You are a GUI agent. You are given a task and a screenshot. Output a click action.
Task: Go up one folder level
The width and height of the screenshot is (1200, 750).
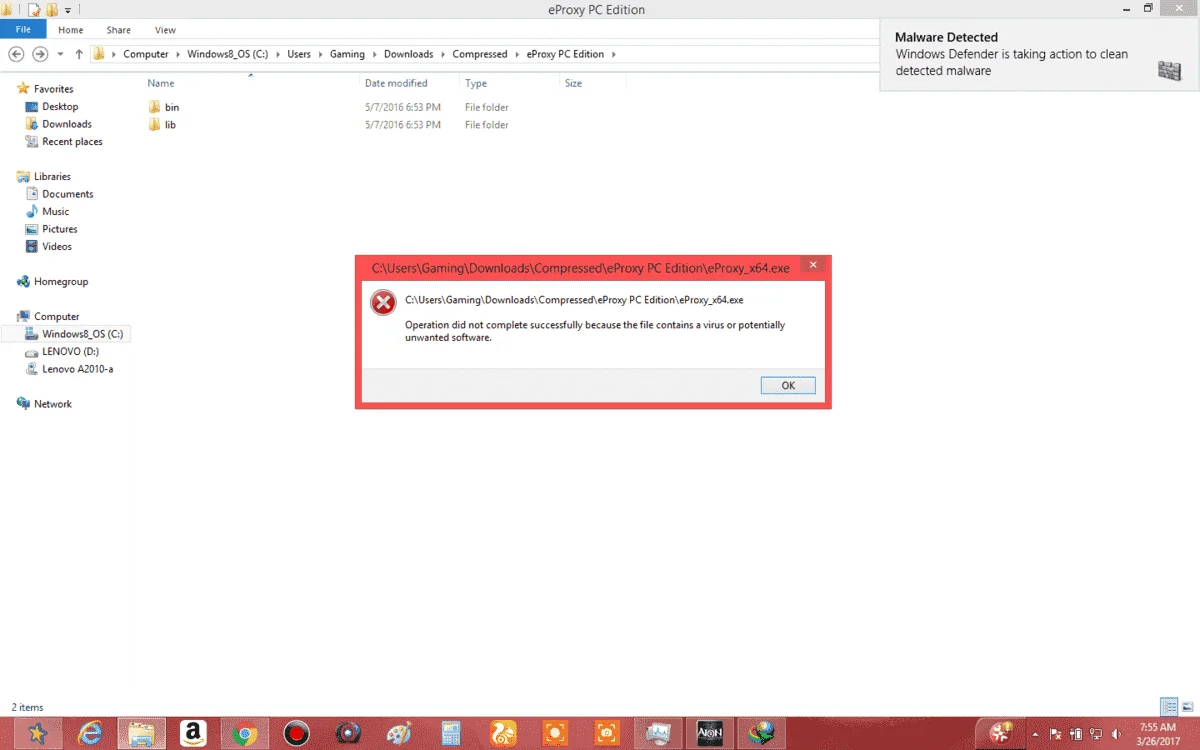point(79,54)
